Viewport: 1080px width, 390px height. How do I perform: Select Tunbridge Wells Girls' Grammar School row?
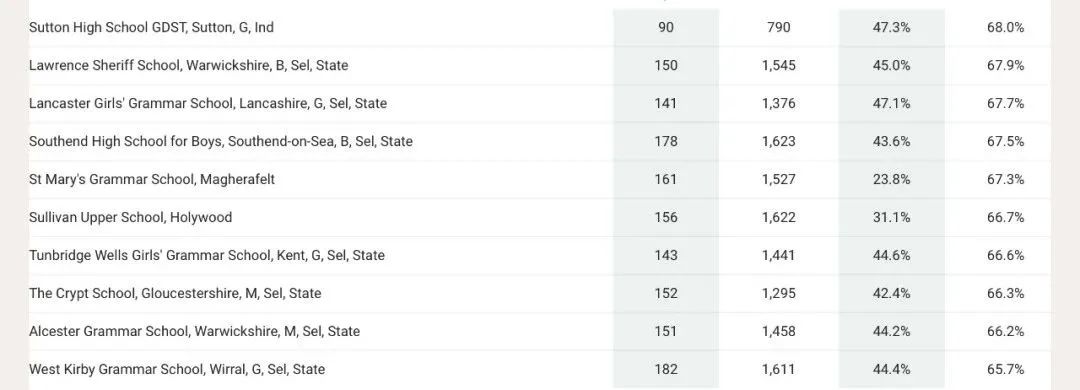(x=539, y=255)
